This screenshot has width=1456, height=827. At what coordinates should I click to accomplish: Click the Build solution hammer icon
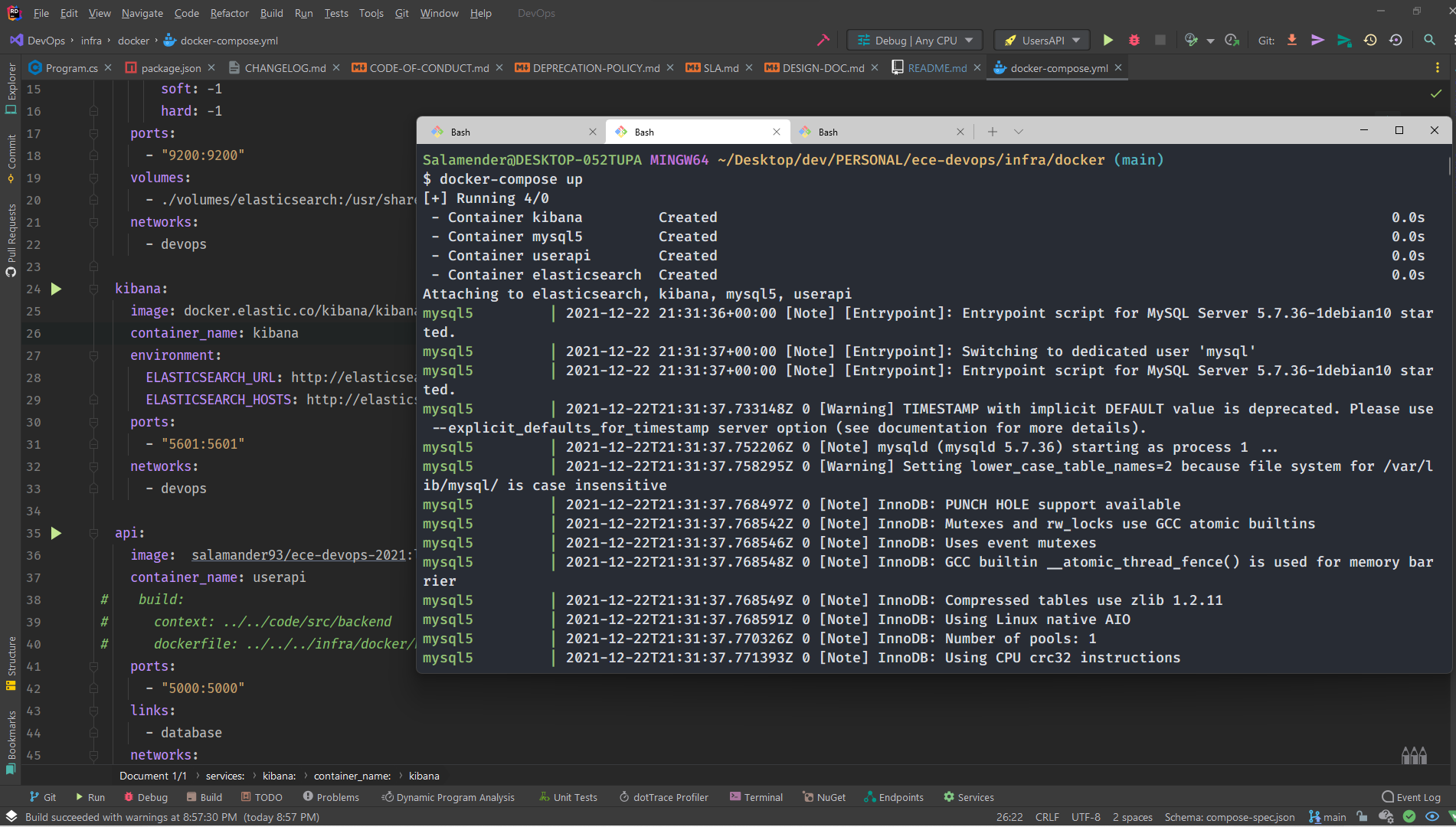[x=823, y=41]
